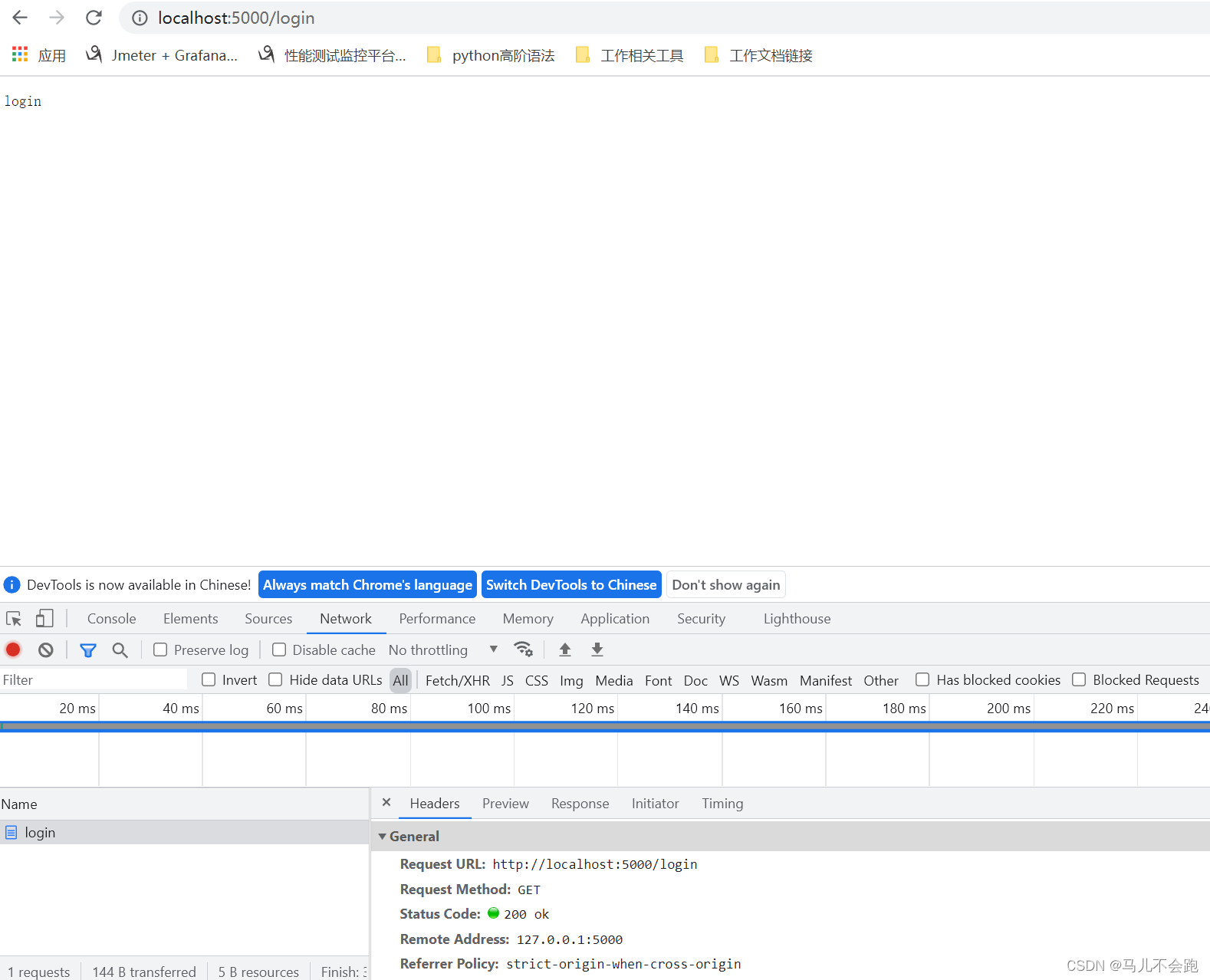Open the 应用 apps grid shortcut
This screenshot has width=1210, height=980.
39,55
